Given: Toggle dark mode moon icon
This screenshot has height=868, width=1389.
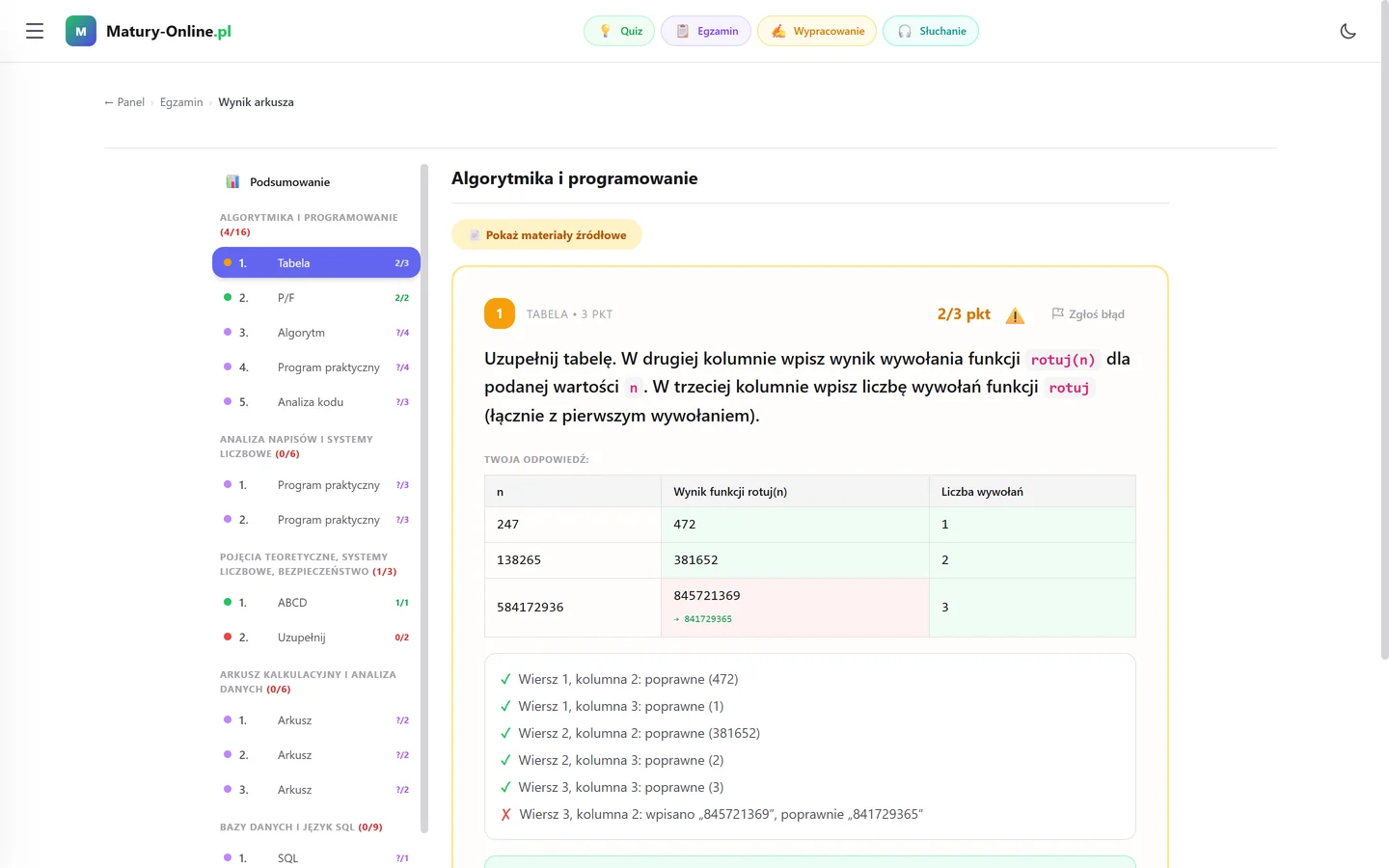Looking at the screenshot, I should tap(1348, 31).
